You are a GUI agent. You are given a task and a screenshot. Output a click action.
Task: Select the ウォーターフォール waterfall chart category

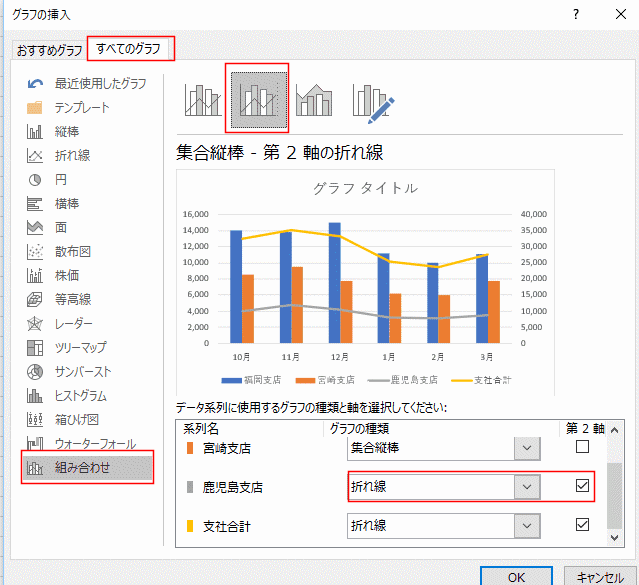94,443
